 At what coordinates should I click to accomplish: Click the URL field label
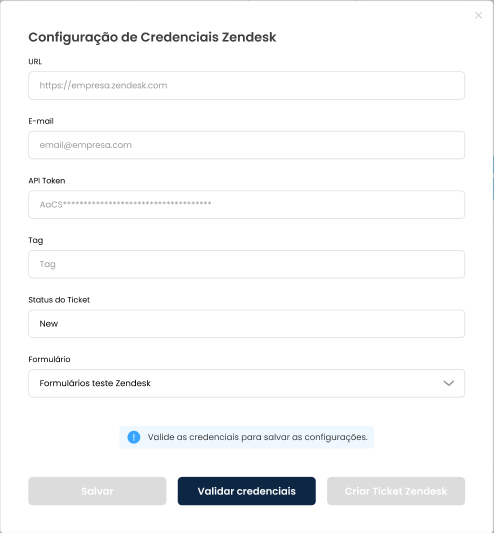(x=35, y=62)
